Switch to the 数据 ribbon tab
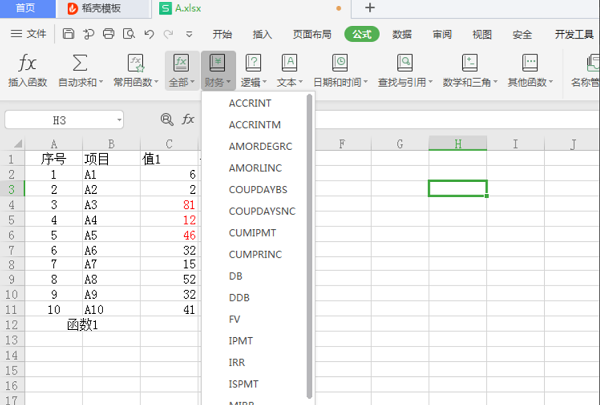 (402, 34)
